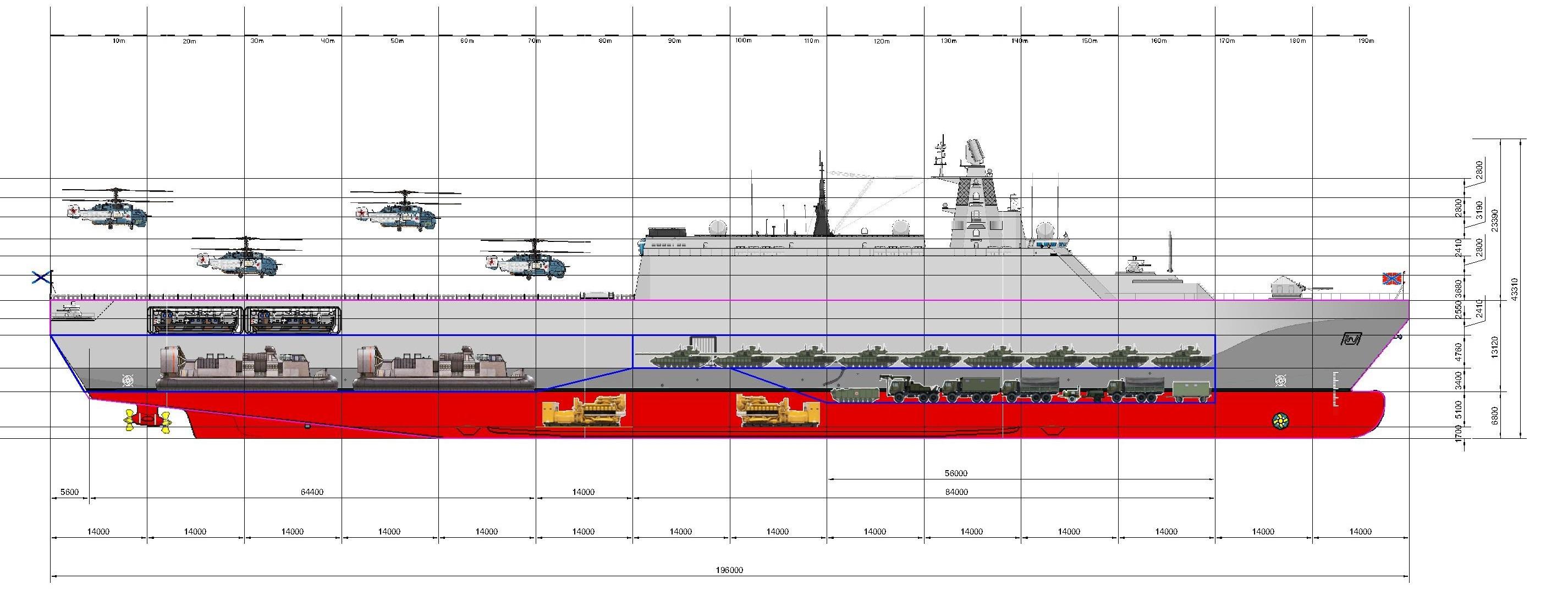Screen dimensions: 1568x612
Task: Click the black pole mast amidships
Action: pyautogui.click(x=822, y=195)
